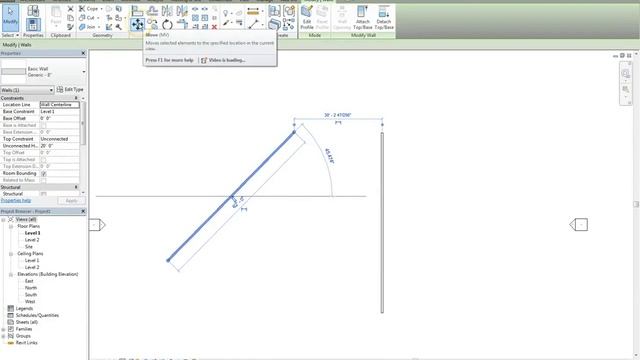Collapse the Constraints section

coord(76,98)
